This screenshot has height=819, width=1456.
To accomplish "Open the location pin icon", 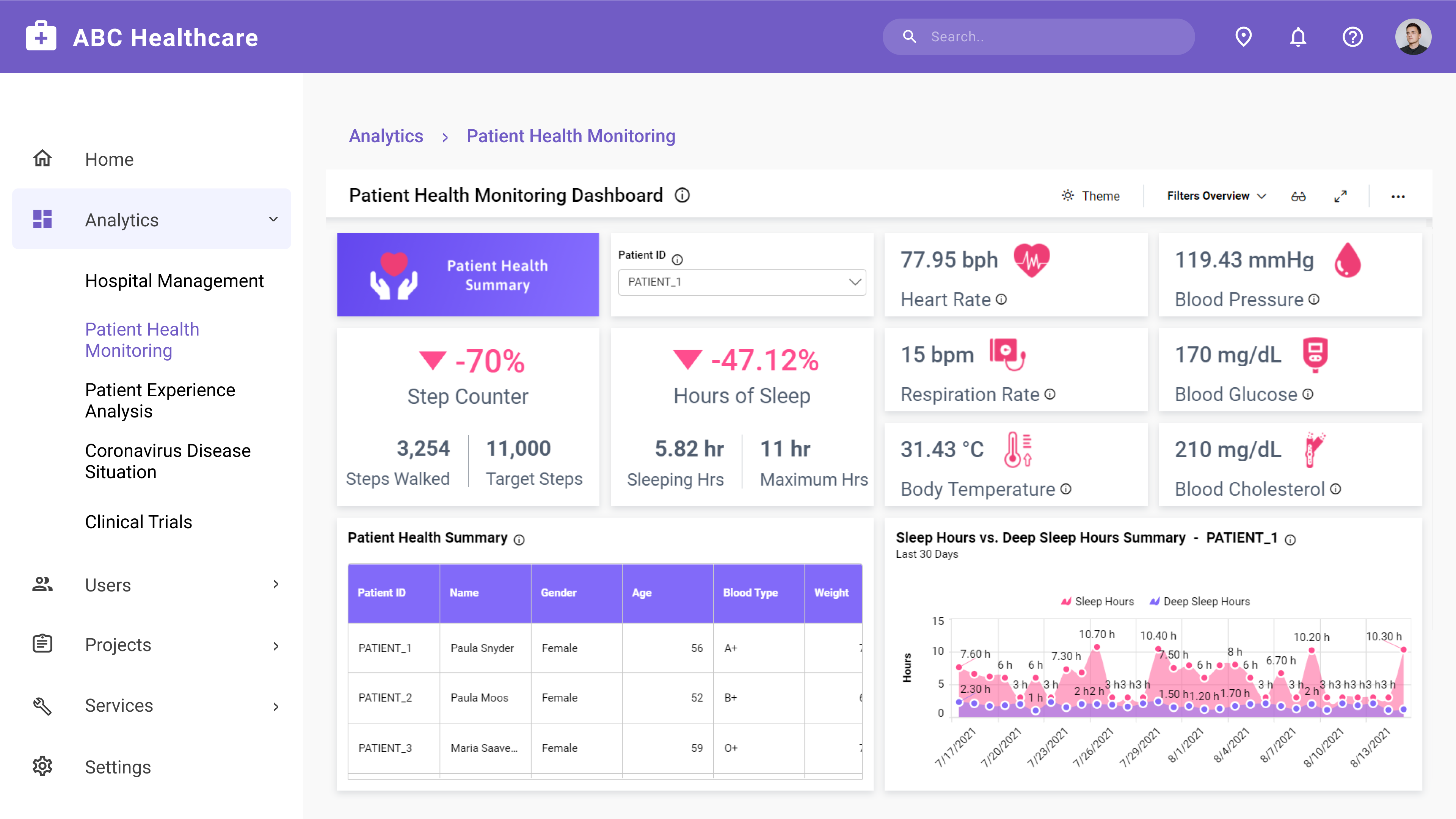I will (1243, 37).
